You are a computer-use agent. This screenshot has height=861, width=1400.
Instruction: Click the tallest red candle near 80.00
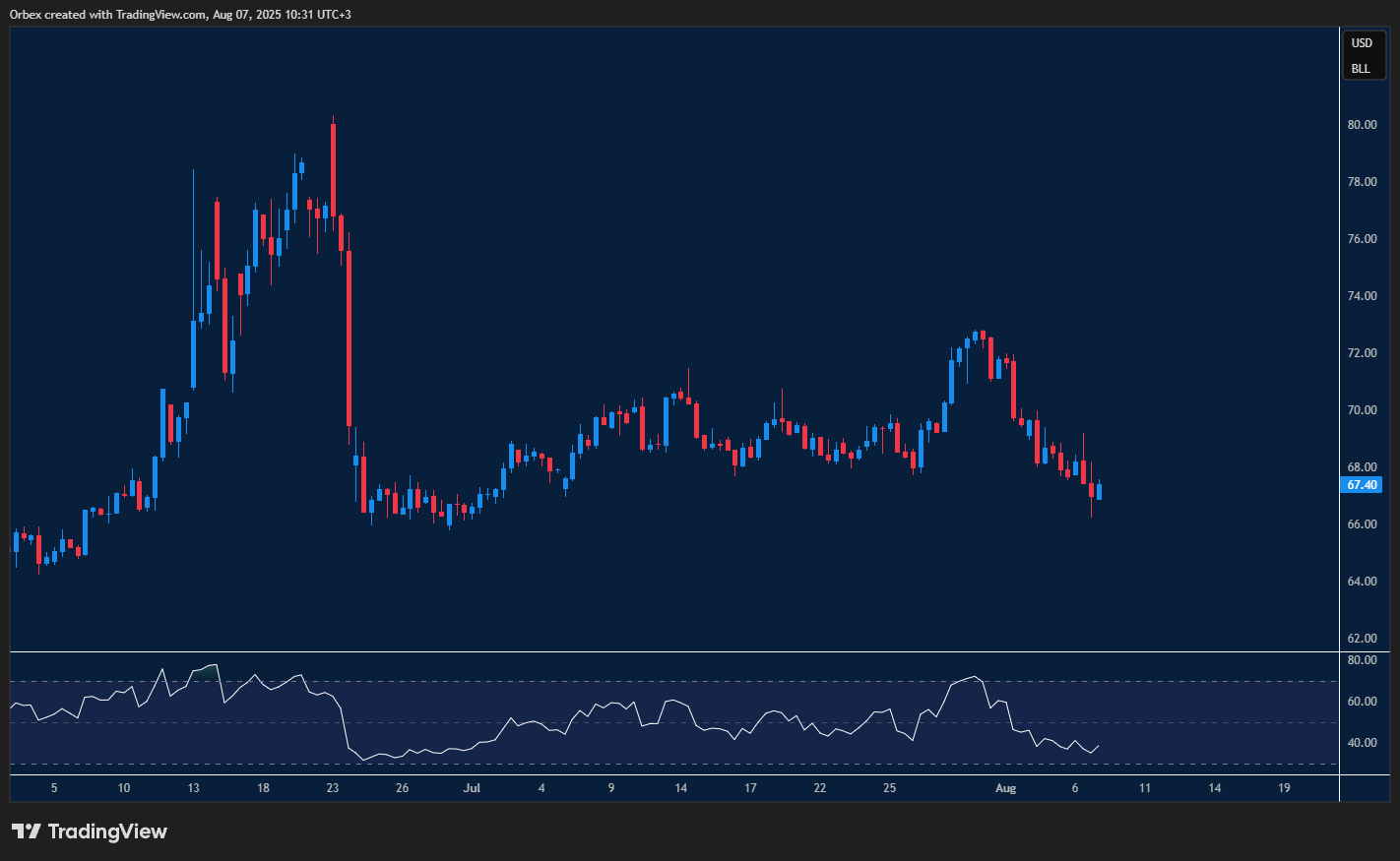pos(334,169)
